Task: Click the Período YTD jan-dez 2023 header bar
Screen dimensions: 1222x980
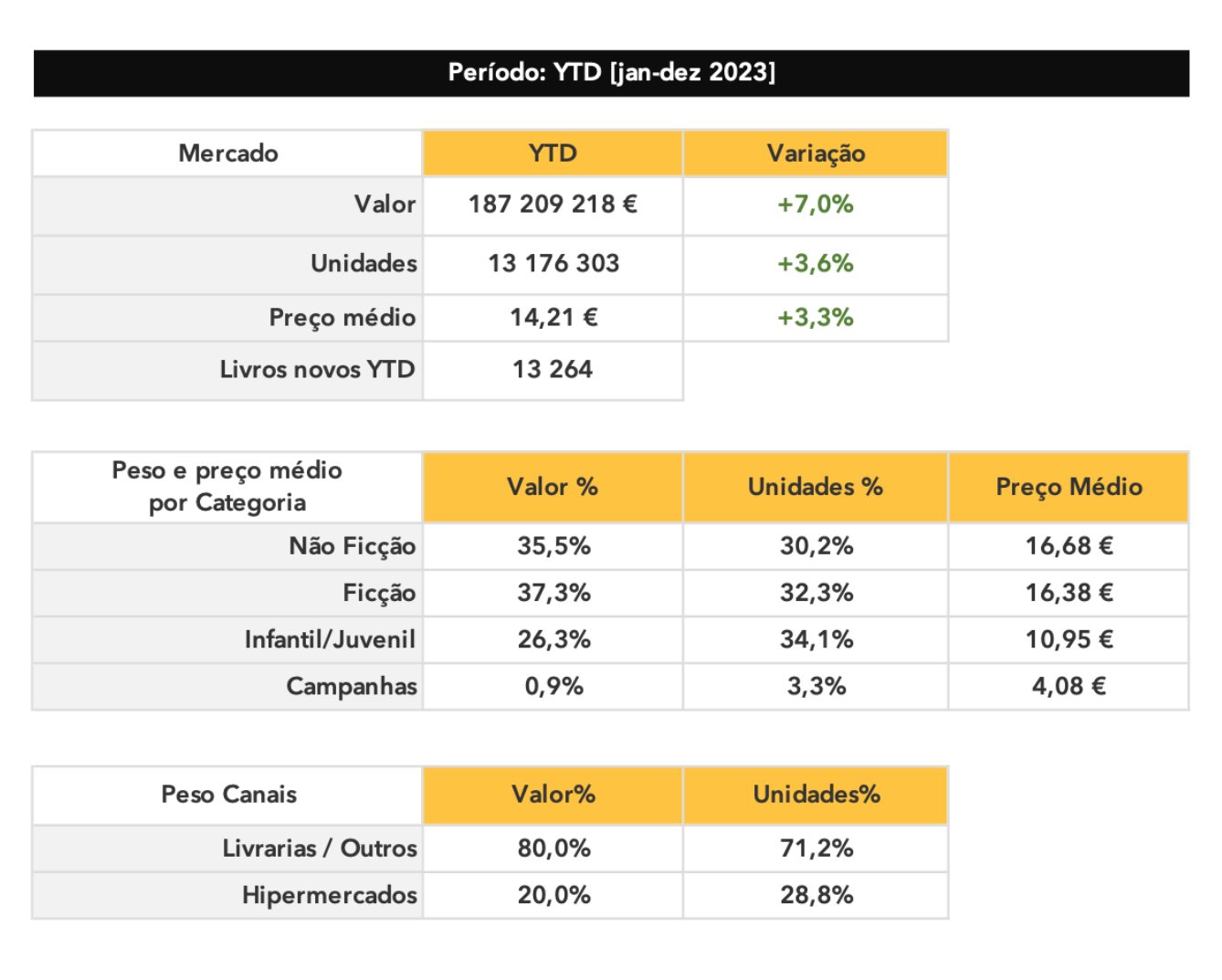Action: [611, 73]
